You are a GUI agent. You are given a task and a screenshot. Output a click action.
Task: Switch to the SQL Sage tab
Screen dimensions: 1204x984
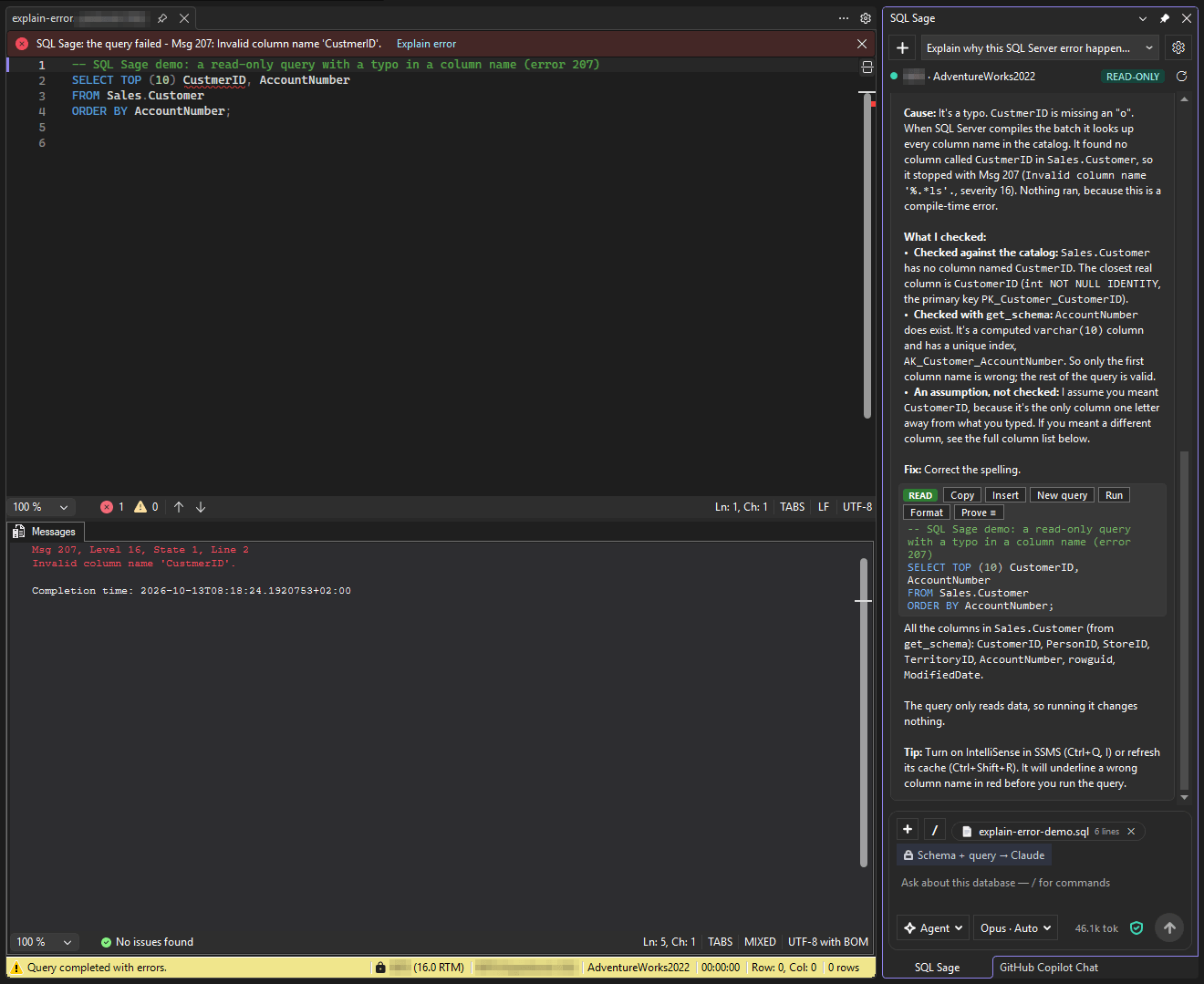pyautogui.click(x=937, y=968)
